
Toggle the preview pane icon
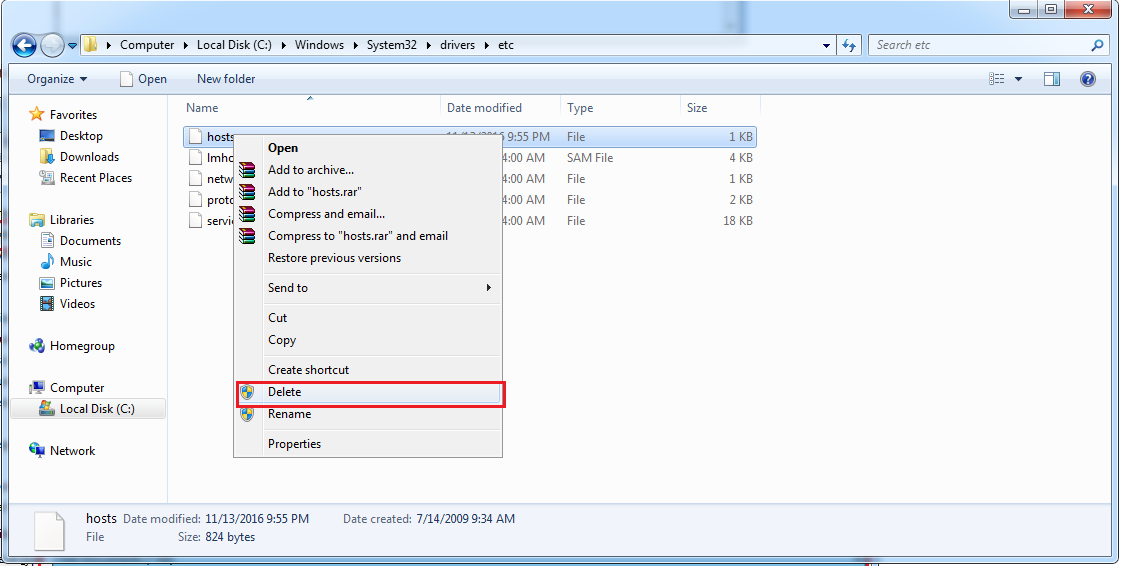point(1051,79)
